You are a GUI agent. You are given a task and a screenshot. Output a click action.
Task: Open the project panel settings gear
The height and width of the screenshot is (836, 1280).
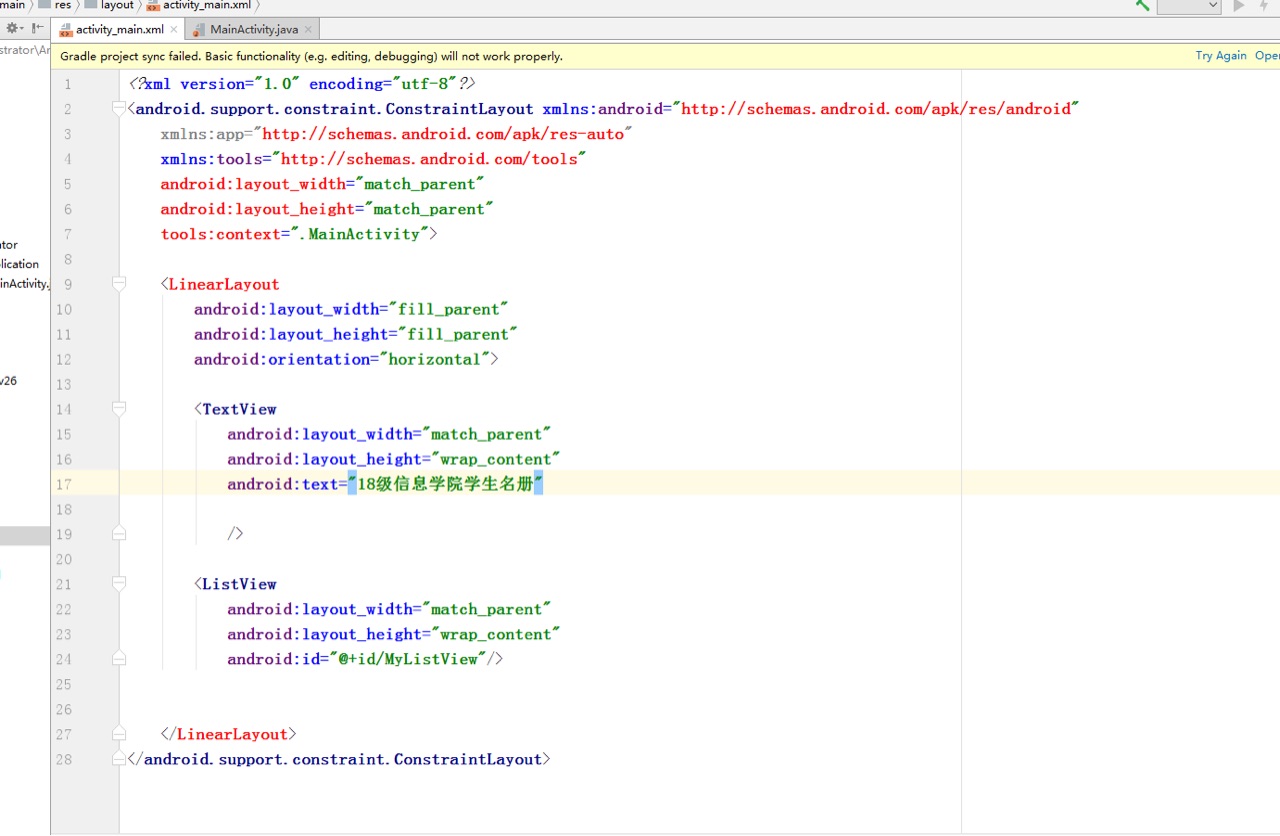coord(14,29)
